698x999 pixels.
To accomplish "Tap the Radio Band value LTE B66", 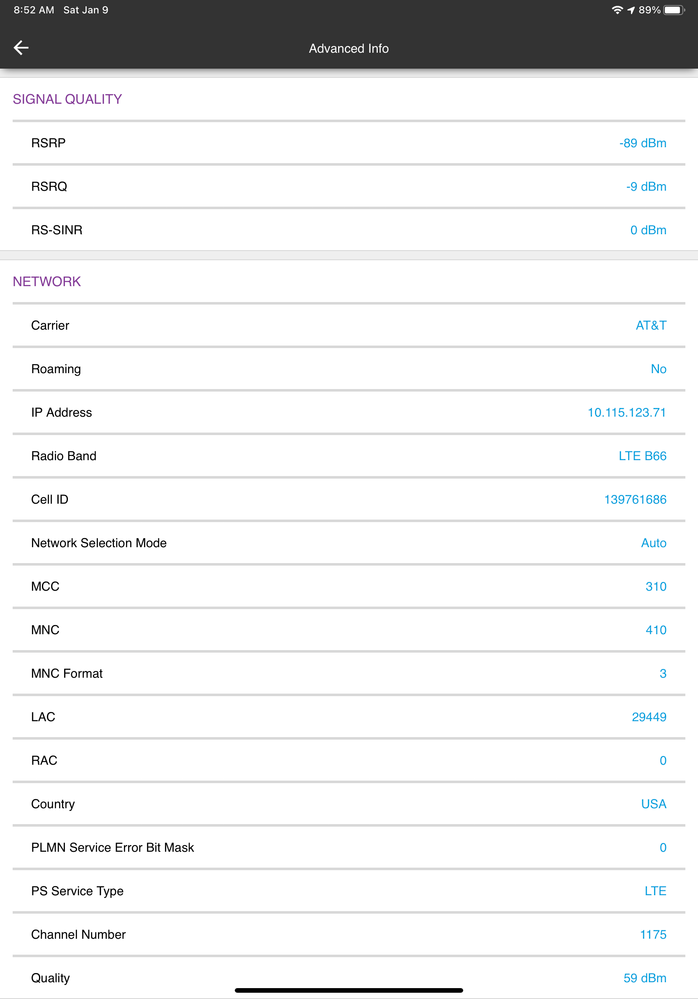I will pos(642,456).
